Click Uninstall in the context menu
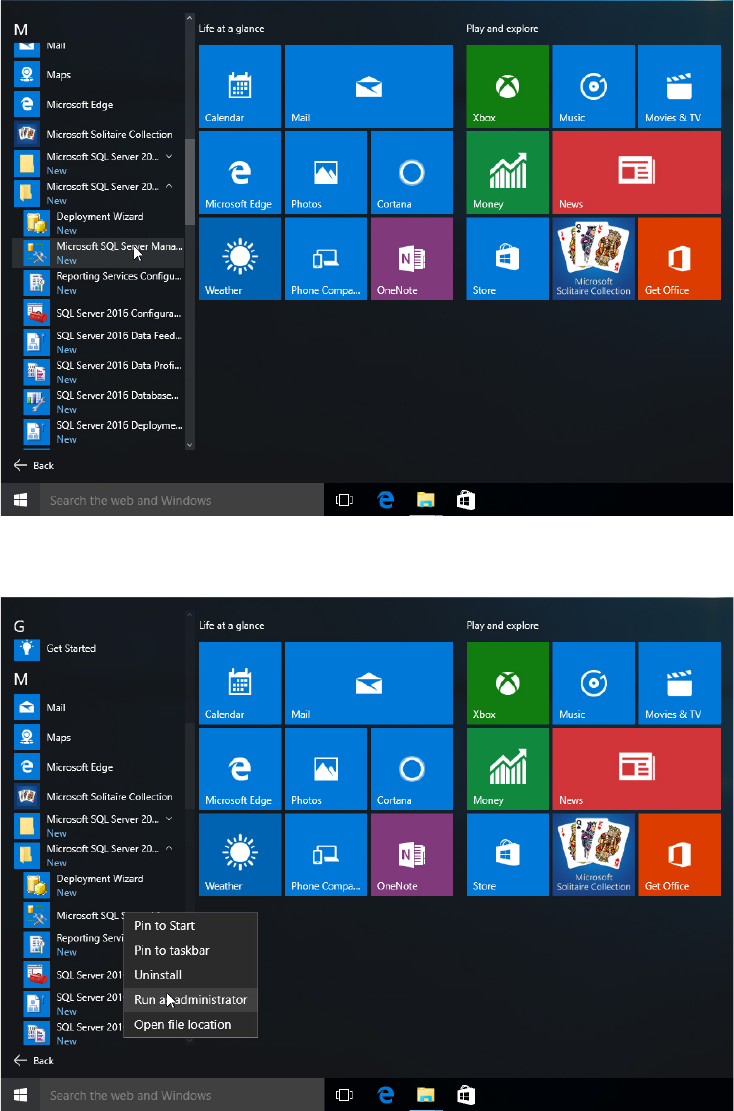Image resolution: width=734 pixels, height=1111 pixels. coord(190,975)
